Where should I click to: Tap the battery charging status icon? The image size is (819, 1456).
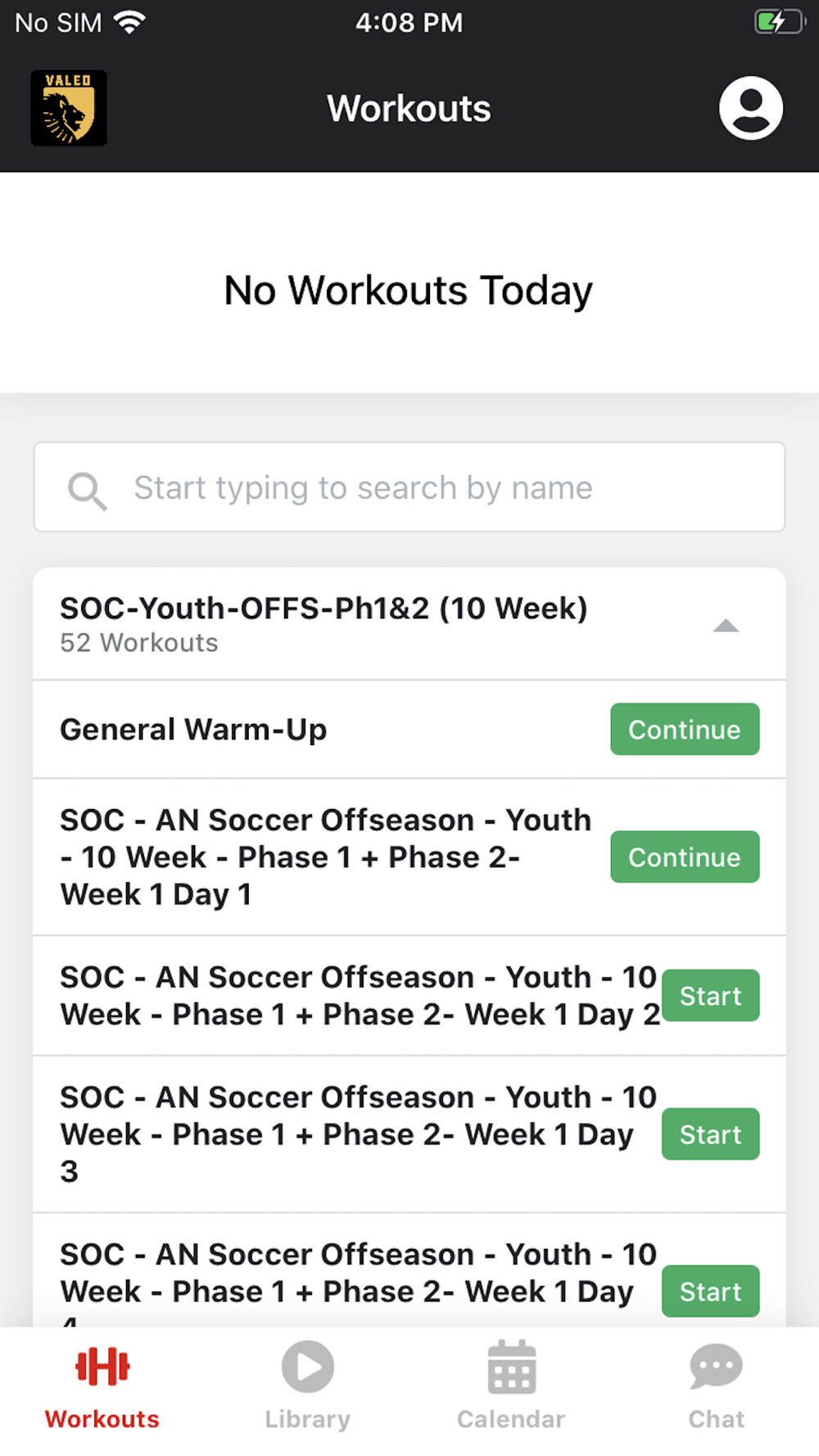pyautogui.click(x=778, y=22)
